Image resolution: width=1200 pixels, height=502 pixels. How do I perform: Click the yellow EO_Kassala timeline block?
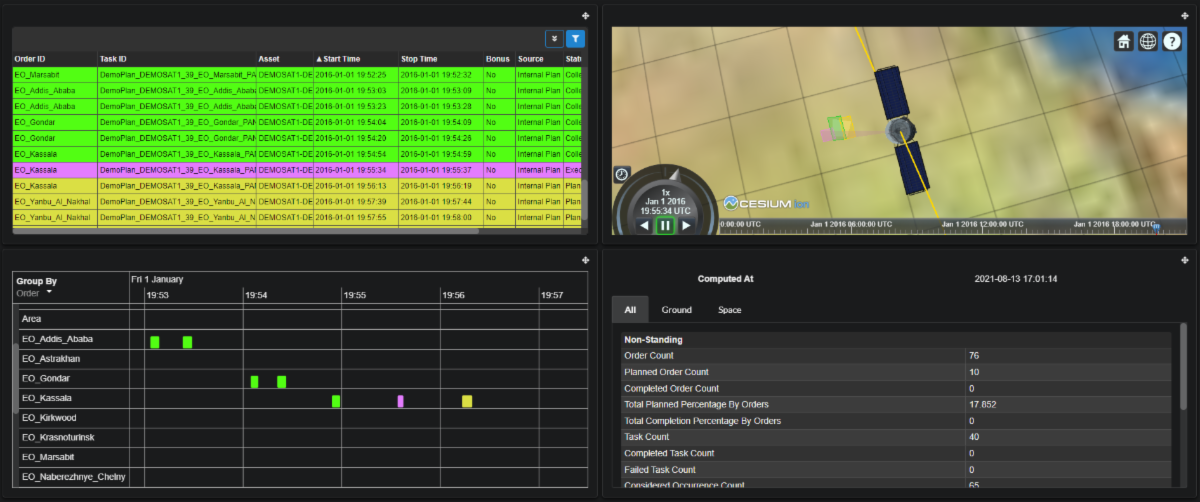(x=467, y=401)
